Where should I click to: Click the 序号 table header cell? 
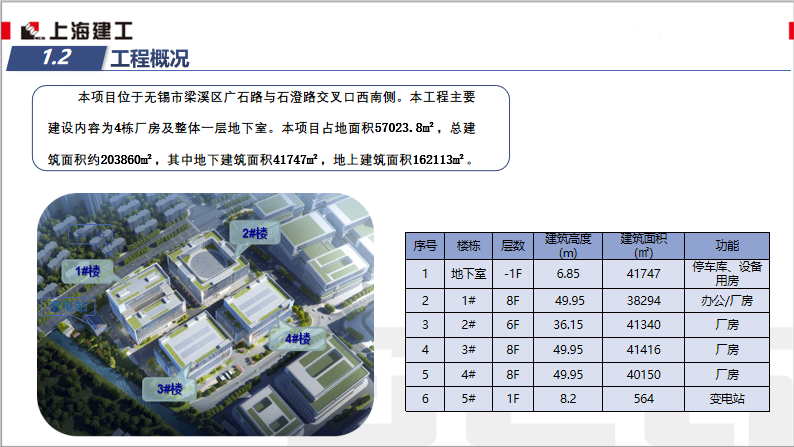coord(425,245)
